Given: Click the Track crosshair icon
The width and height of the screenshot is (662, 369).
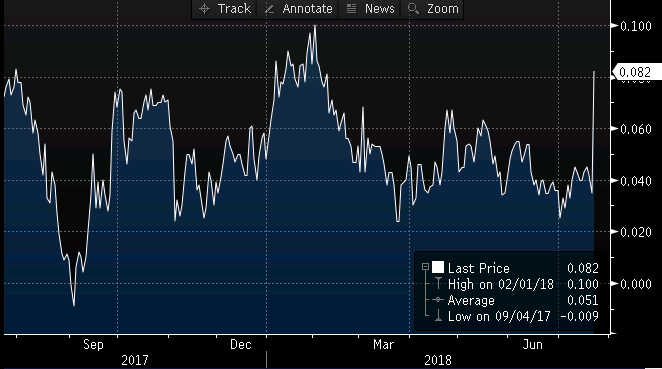Looking at the screenshot, I should point(204,9).
